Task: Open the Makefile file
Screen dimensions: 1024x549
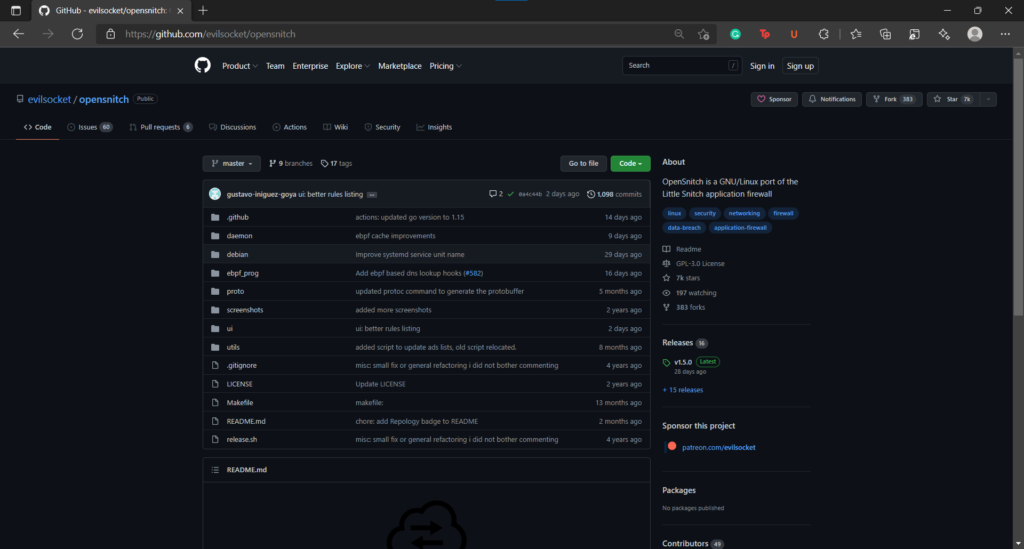Action: coord(240,403)
